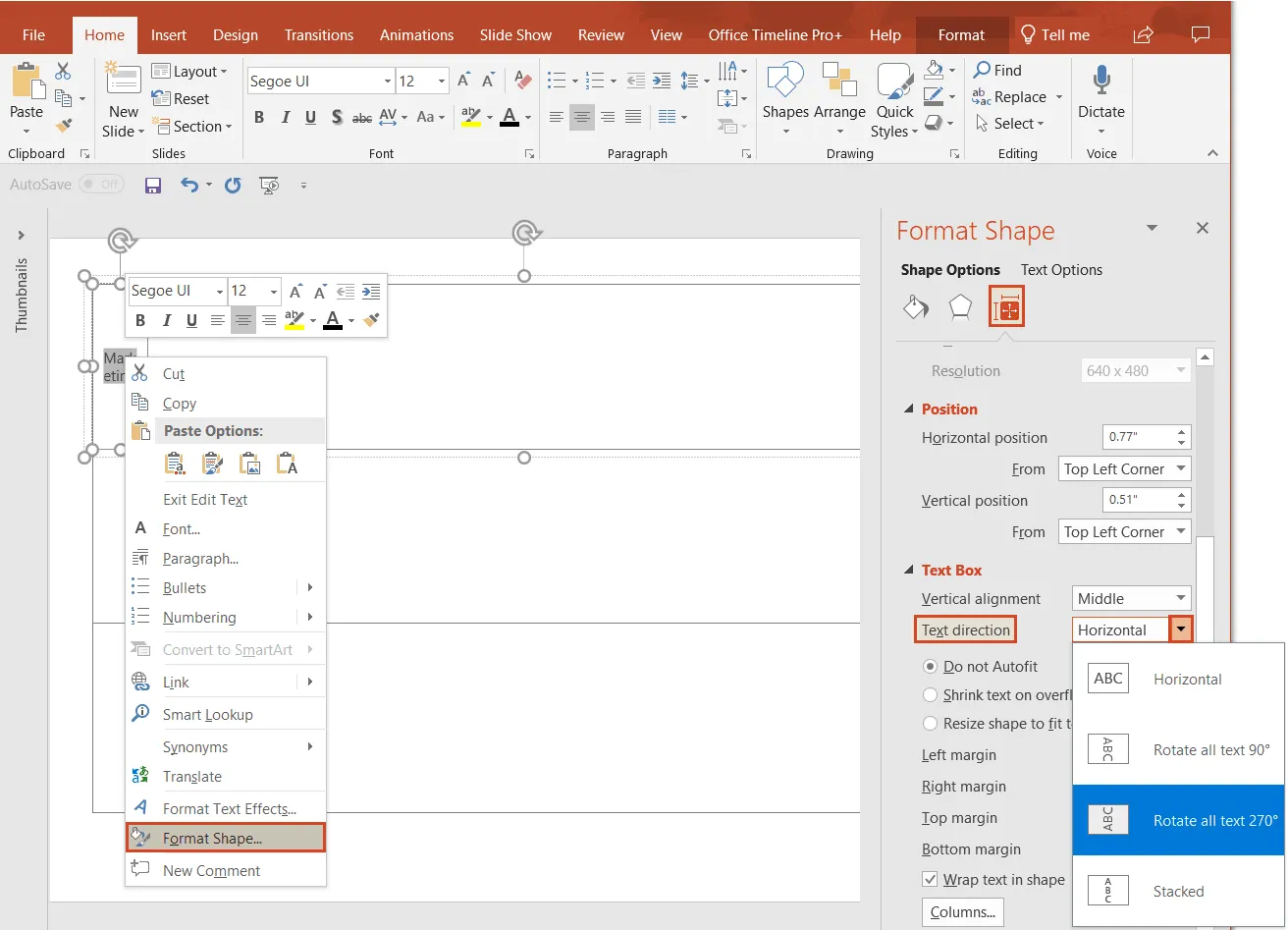This screenshot has height=930, width=1288.
Task: Select the Do not Autofit radio button
Action: point(930,666)
